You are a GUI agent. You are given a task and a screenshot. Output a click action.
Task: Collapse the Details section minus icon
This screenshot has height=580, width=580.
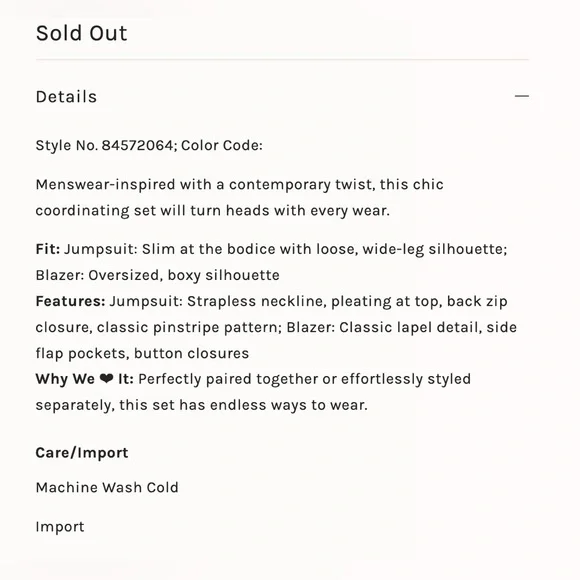pos(522,96)
